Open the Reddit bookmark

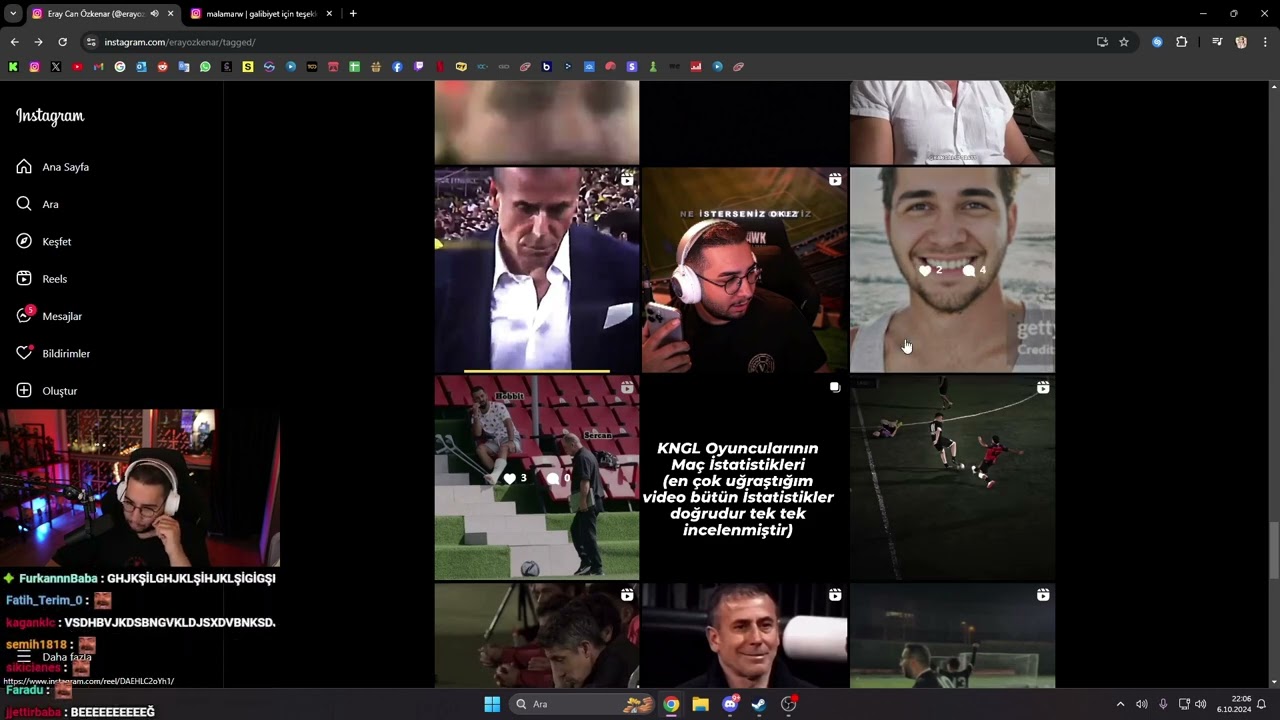point(162,67)
